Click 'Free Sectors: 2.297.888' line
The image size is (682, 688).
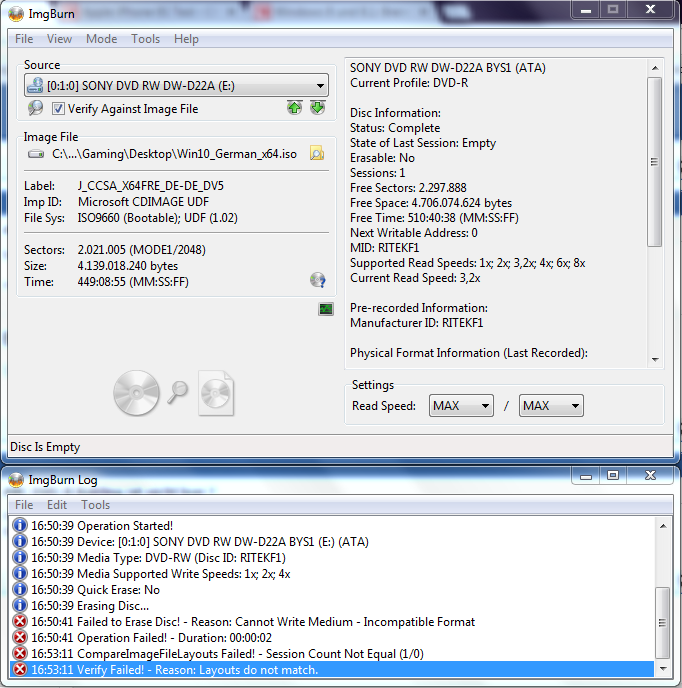tap(408, 188)
